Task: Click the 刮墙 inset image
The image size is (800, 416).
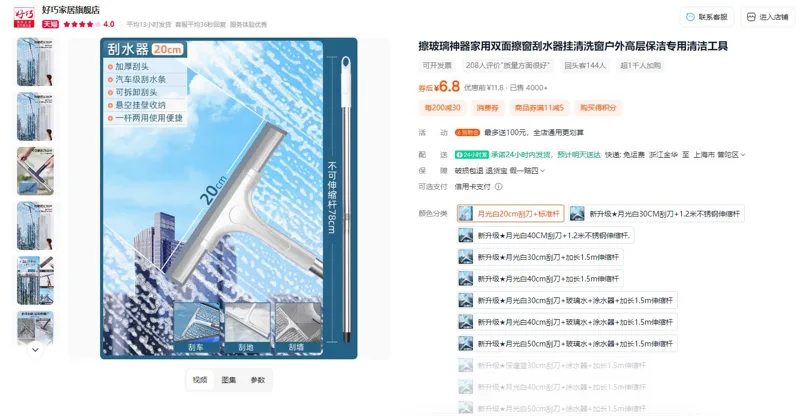Action: [x=297, y=327]
